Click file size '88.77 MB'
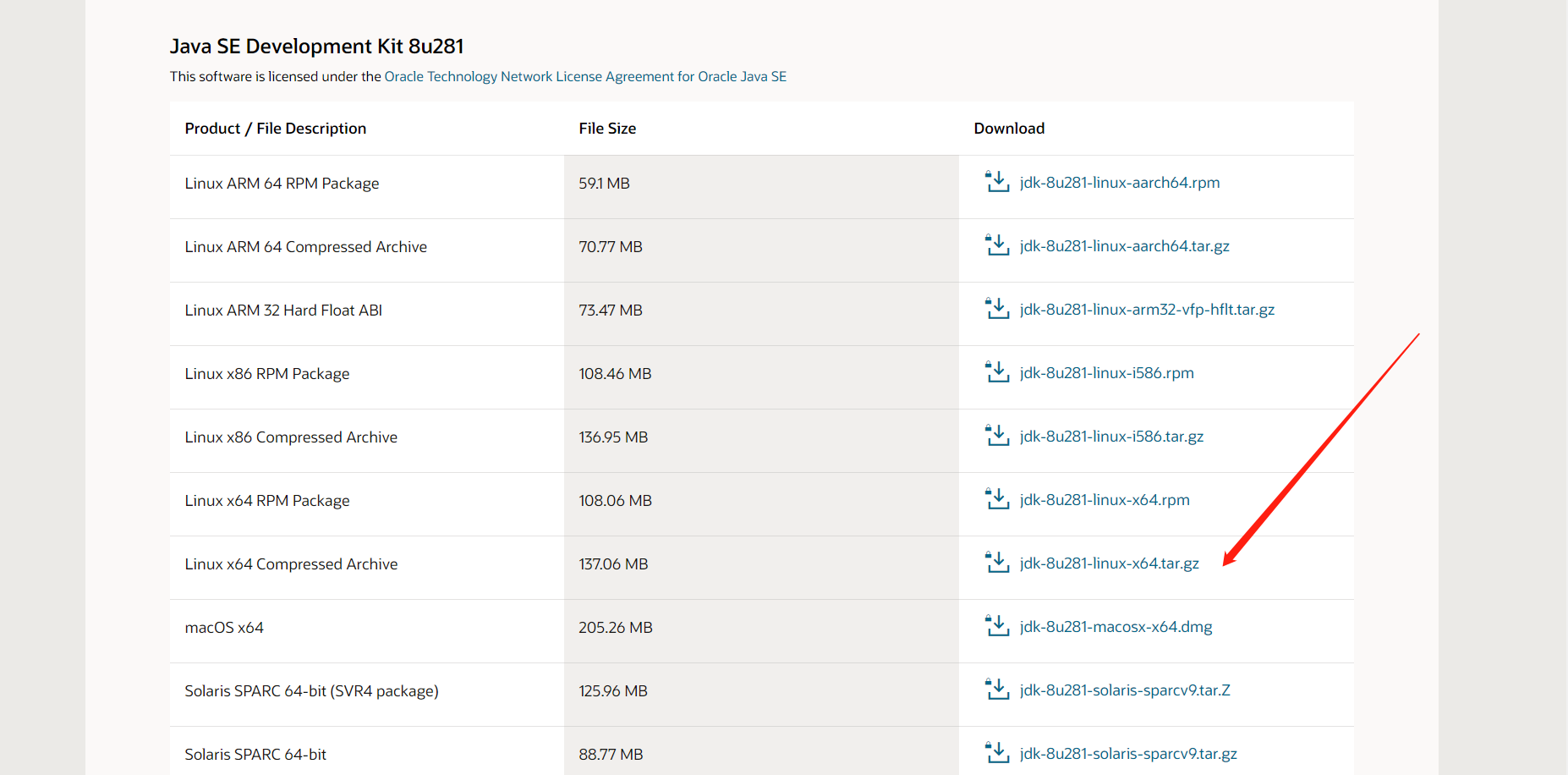 [x=611, y=755]
